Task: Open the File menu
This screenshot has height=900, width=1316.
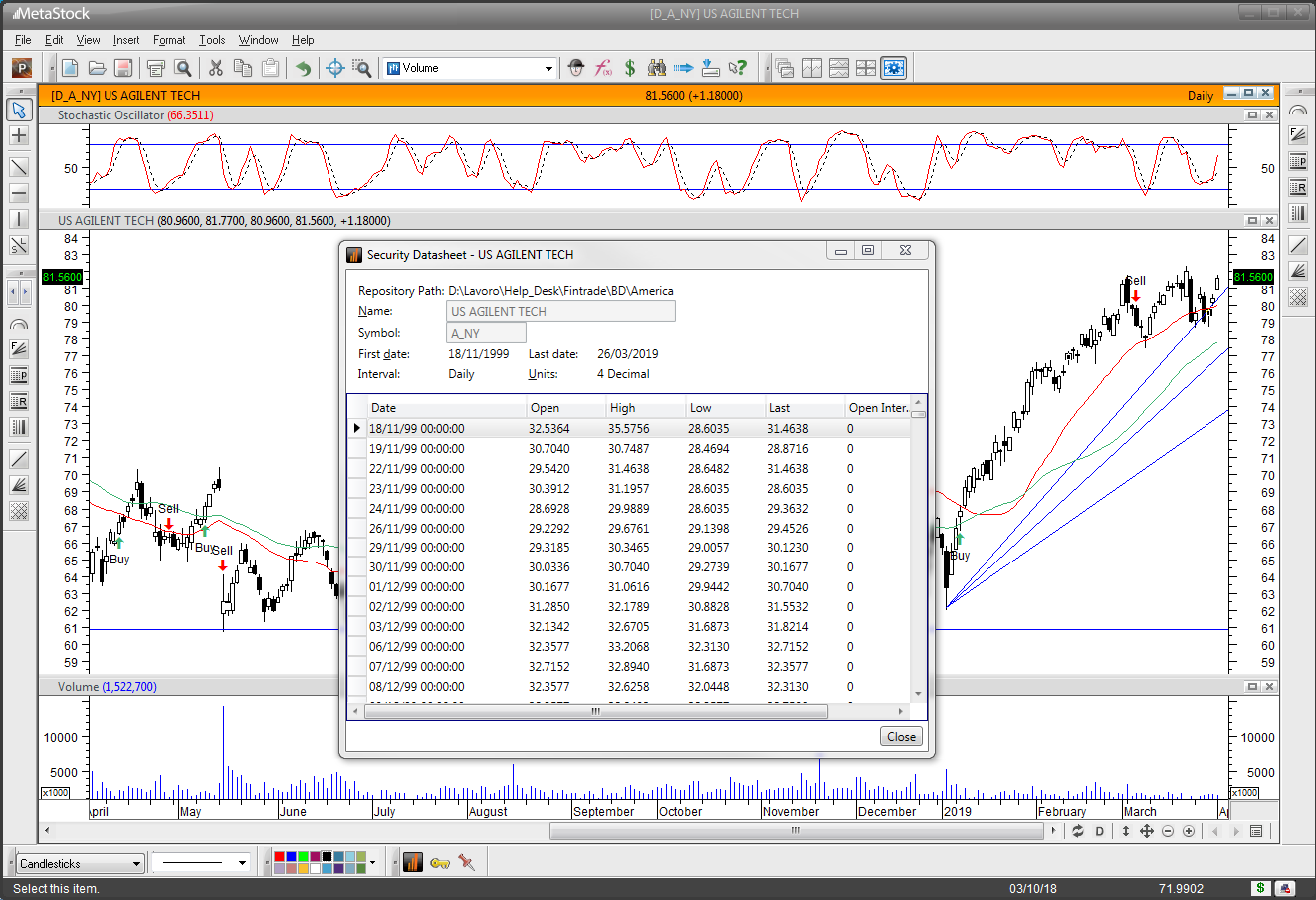Action: tap(23, 40)
